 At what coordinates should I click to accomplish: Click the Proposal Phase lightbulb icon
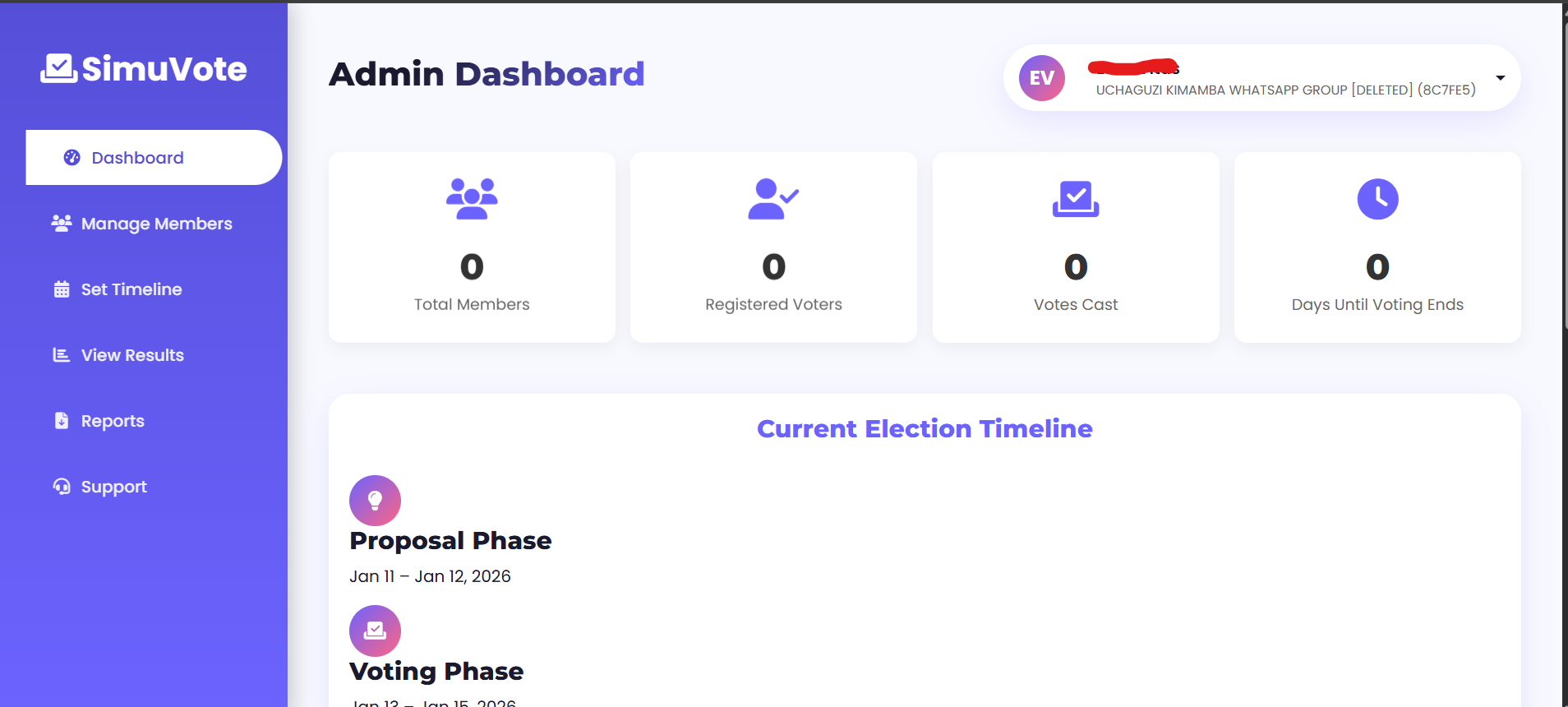(x=375, y=500)
